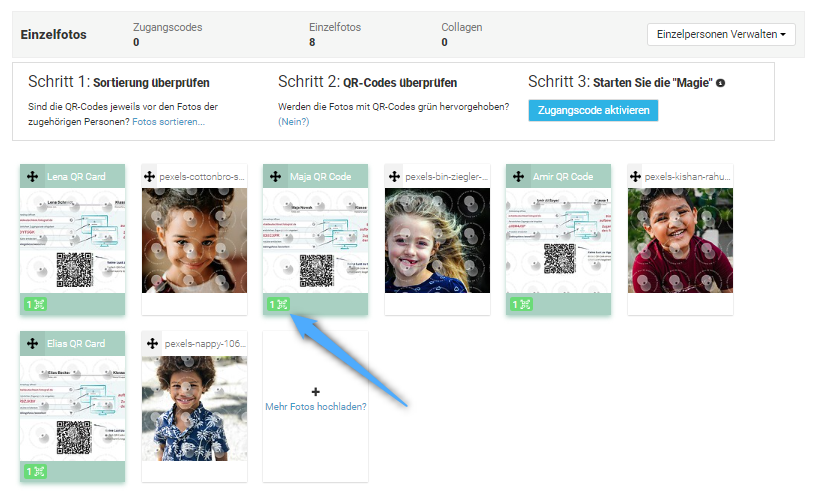Open the Fotos sortieren link
Screen dimensions: 814x499
point(168,122)
